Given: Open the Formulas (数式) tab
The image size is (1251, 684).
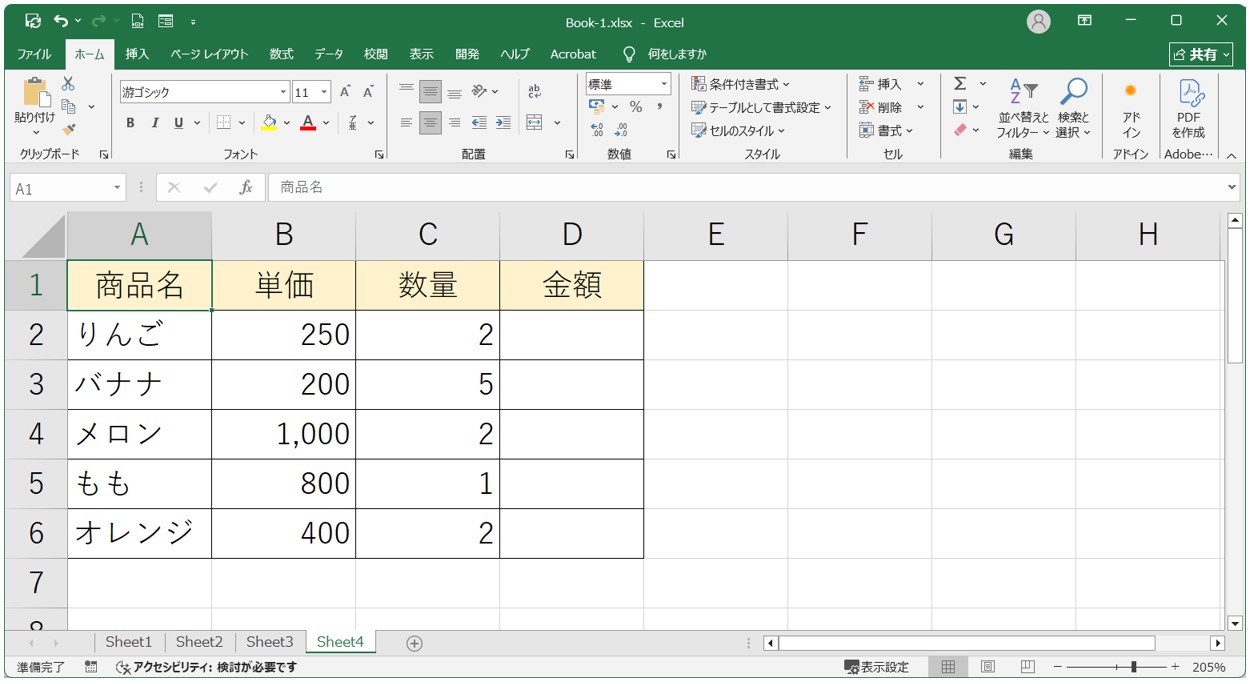Looking at the screenshot, I should (x=281, y=54).
